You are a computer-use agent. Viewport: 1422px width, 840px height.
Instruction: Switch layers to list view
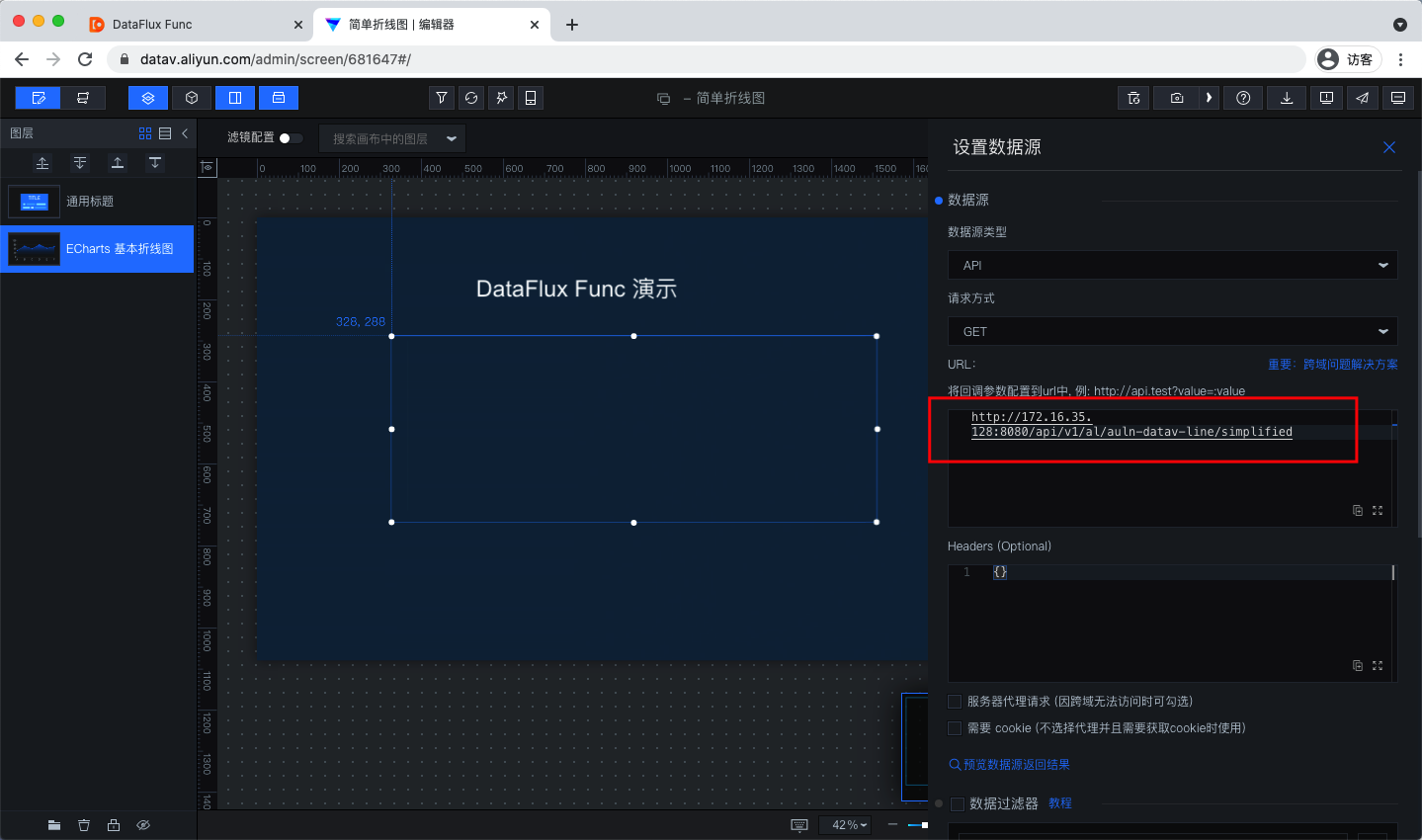165,133
